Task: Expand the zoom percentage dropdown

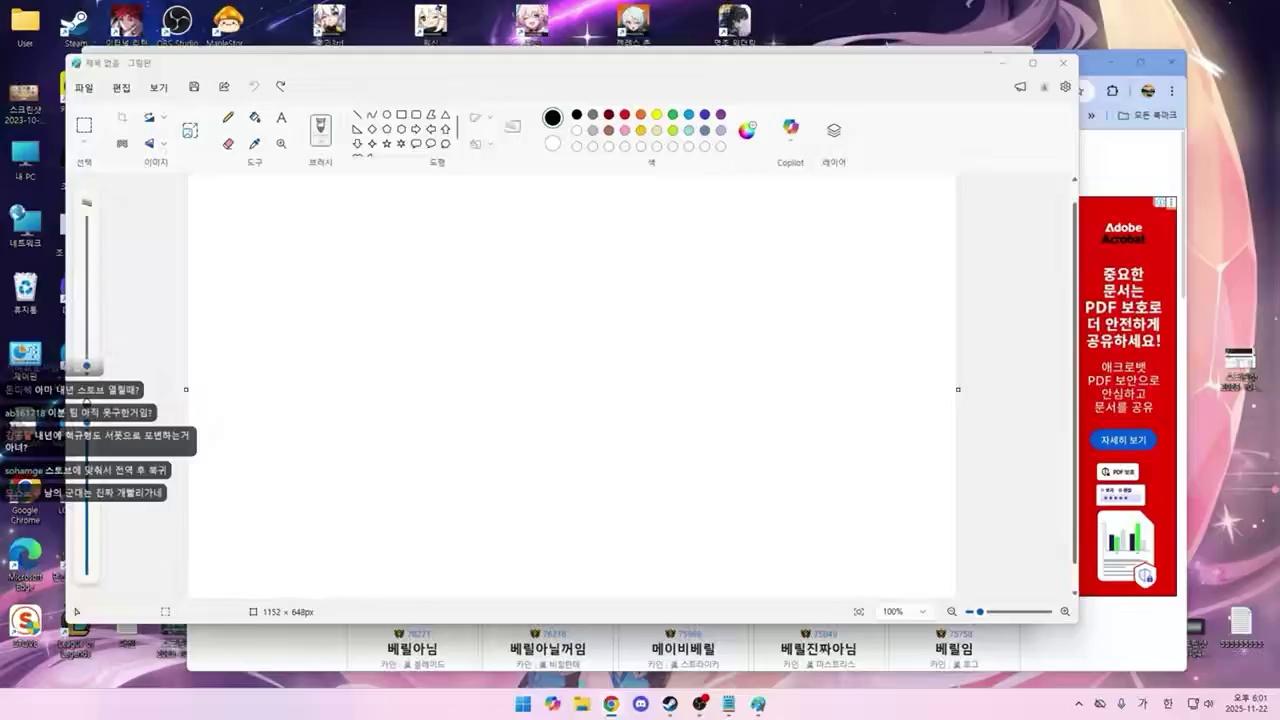Action: click(922, 612)
